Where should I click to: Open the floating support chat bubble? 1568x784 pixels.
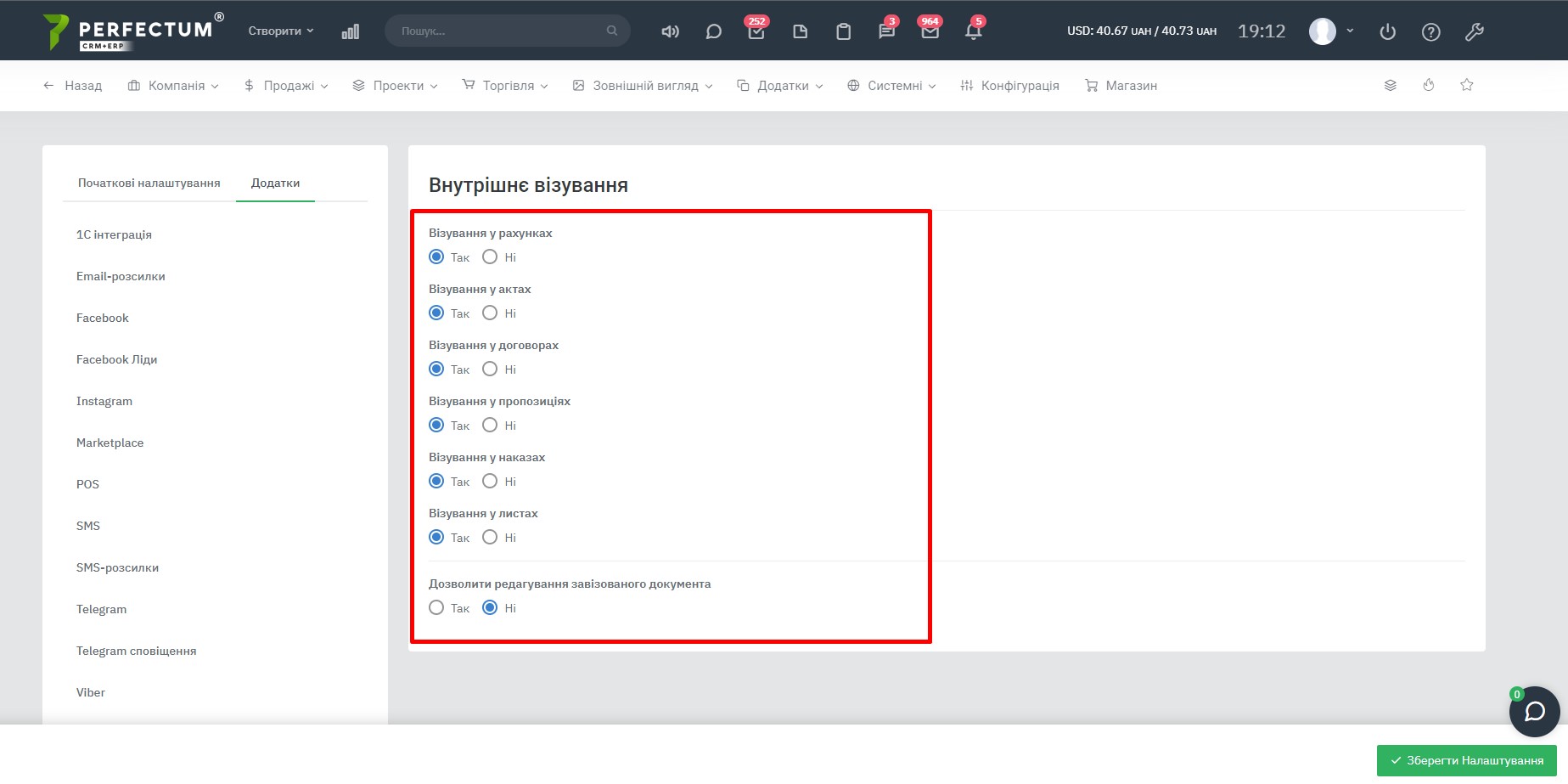pos(1534,711)
